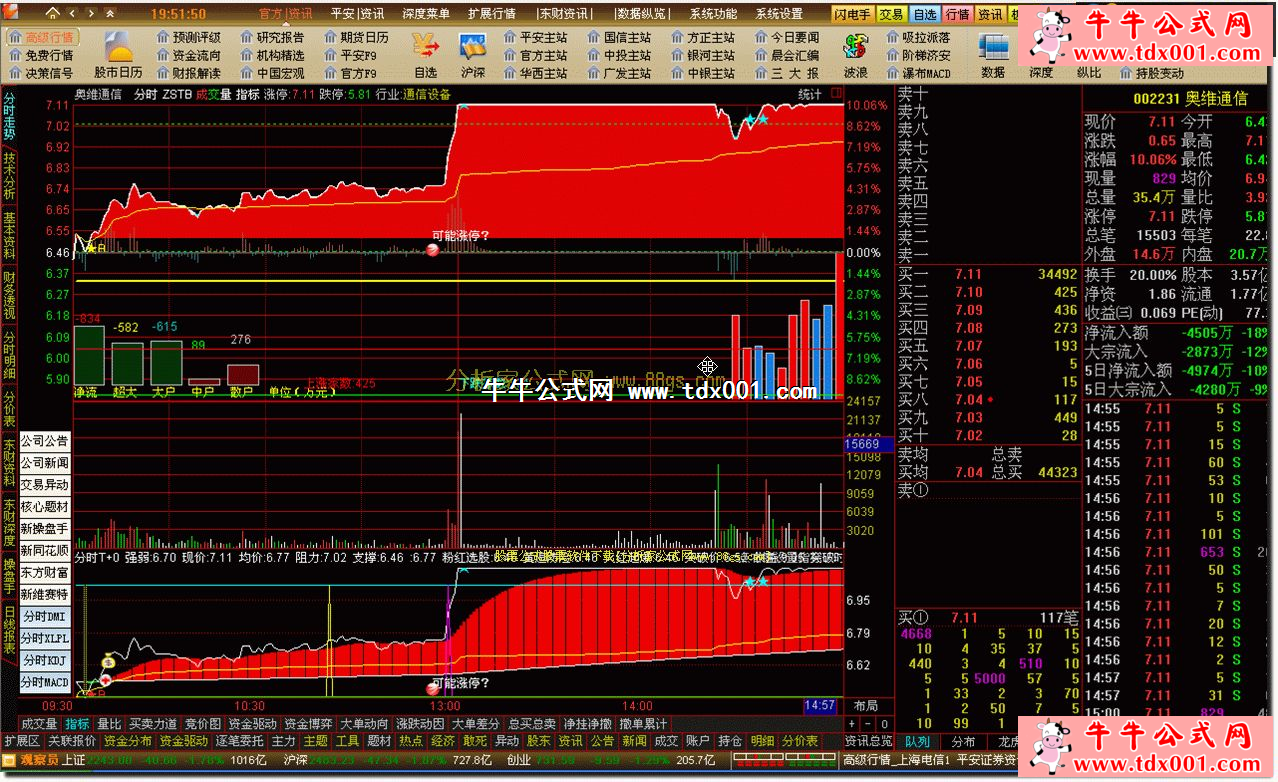1278x782 pixels.
Task: Open 预测评级 in toolbar
Action: click(188, 37)
